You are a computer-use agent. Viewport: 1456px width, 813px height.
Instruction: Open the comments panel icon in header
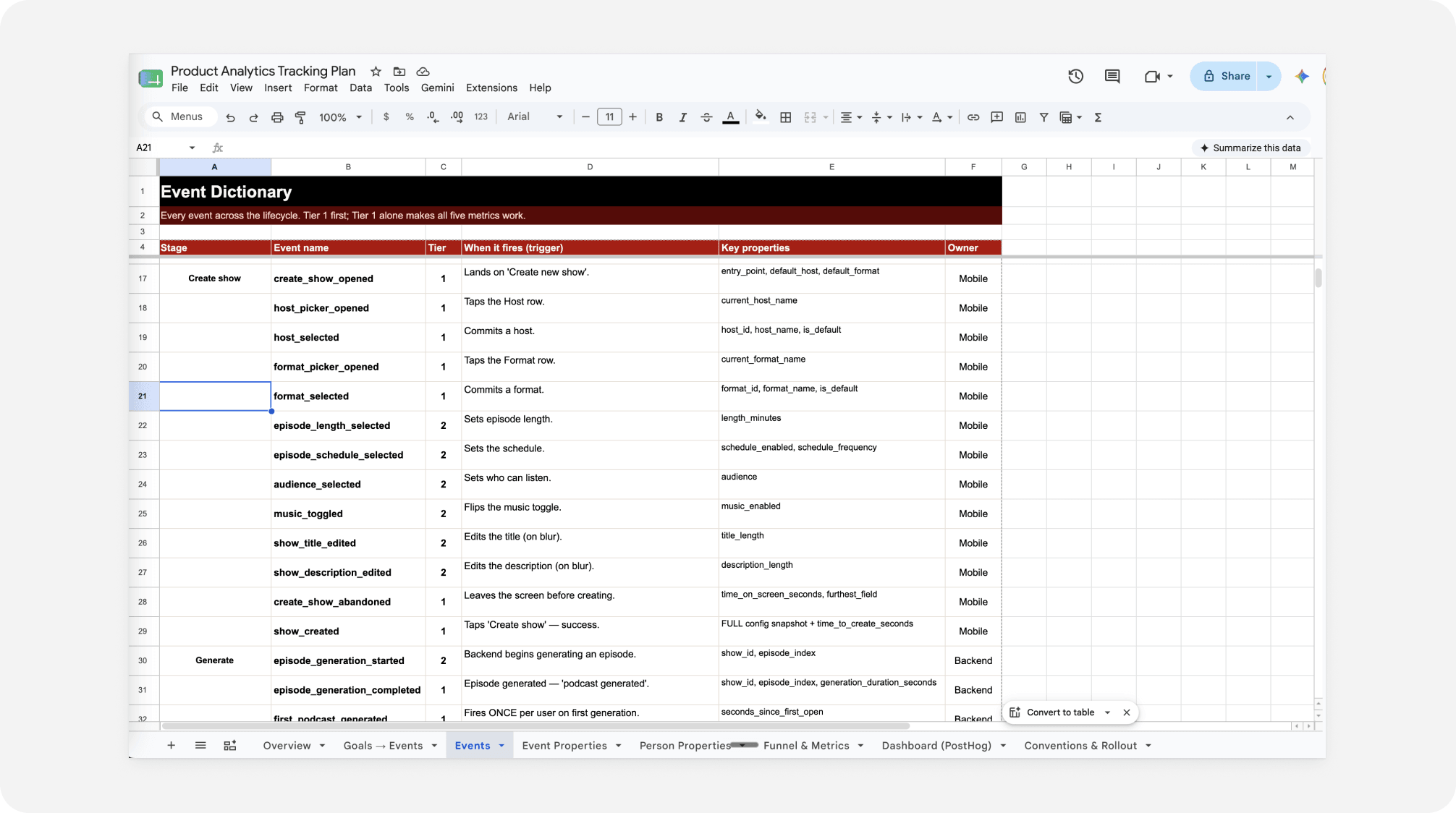(x=1112, y=76)
